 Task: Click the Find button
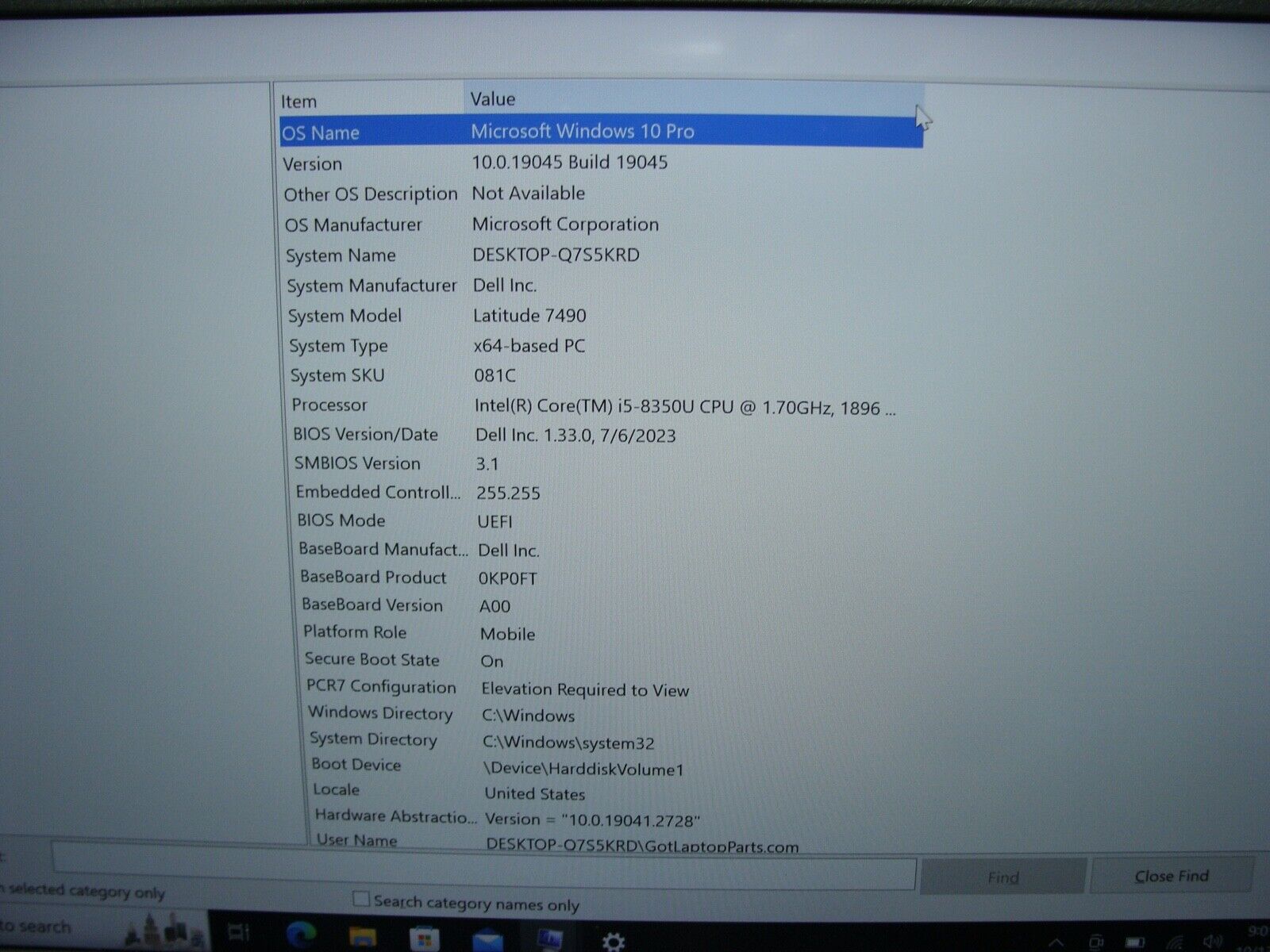coord(1003,877)
